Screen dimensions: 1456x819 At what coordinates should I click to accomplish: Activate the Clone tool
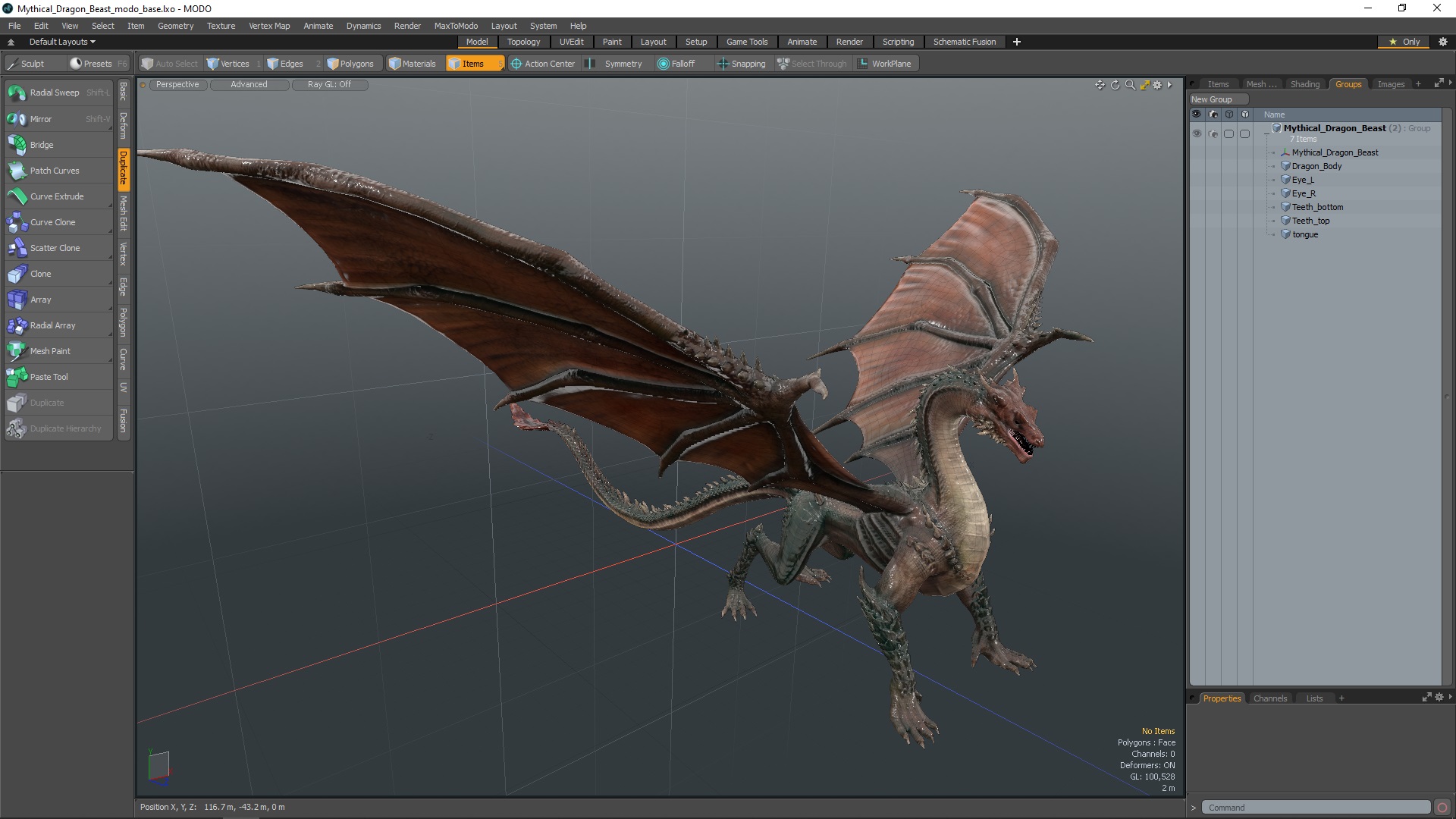pyautogui.click(x=58, y=274)
